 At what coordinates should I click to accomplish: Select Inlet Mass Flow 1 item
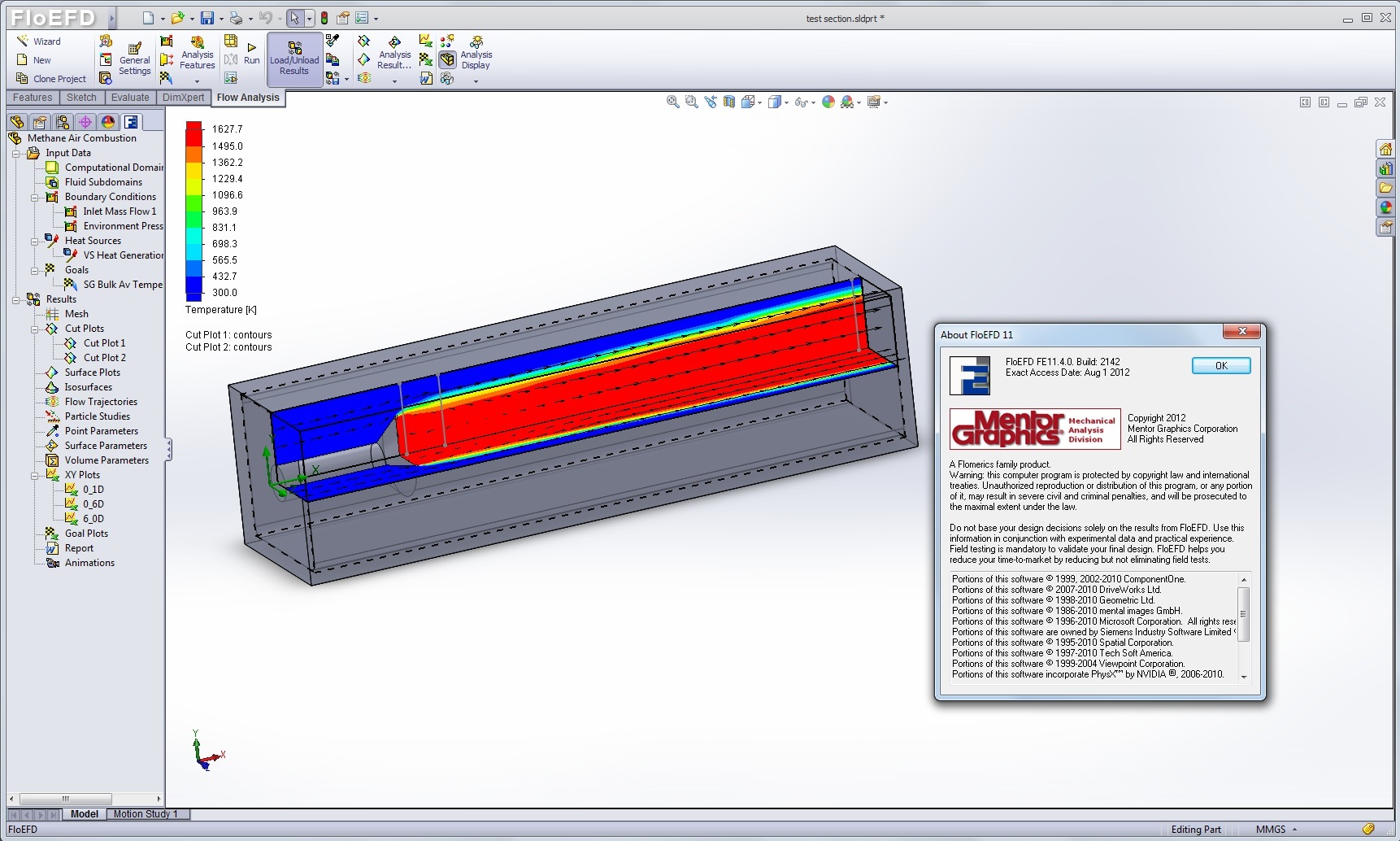point(111,211)
